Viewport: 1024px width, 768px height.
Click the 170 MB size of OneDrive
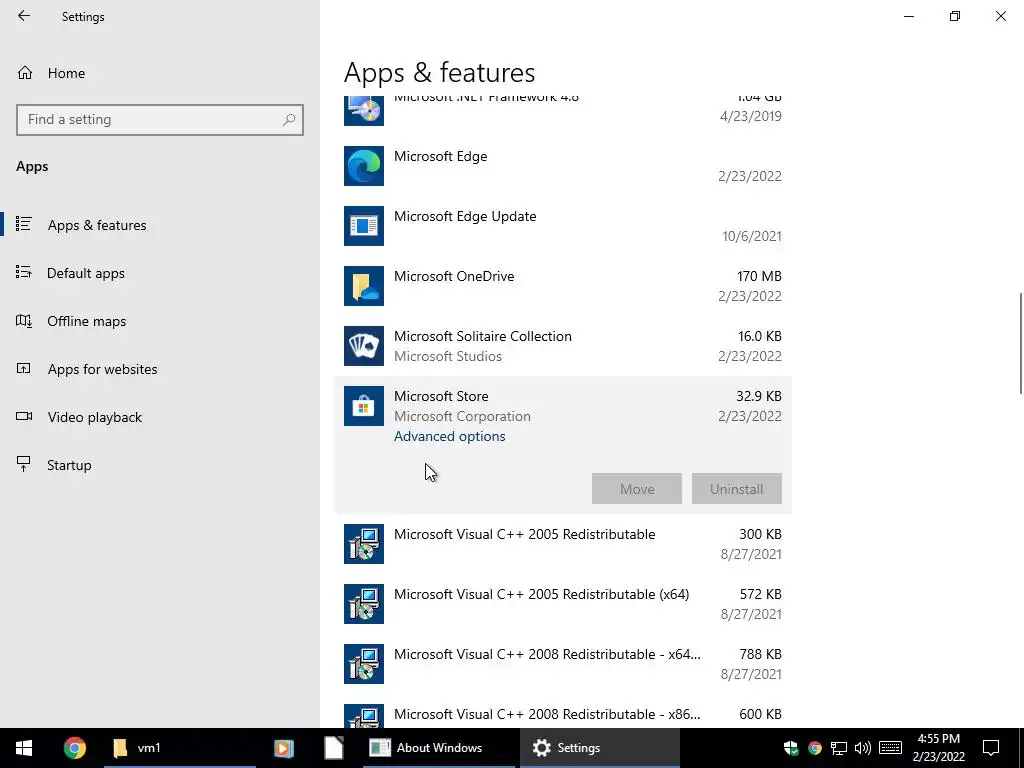click(759, 276)
